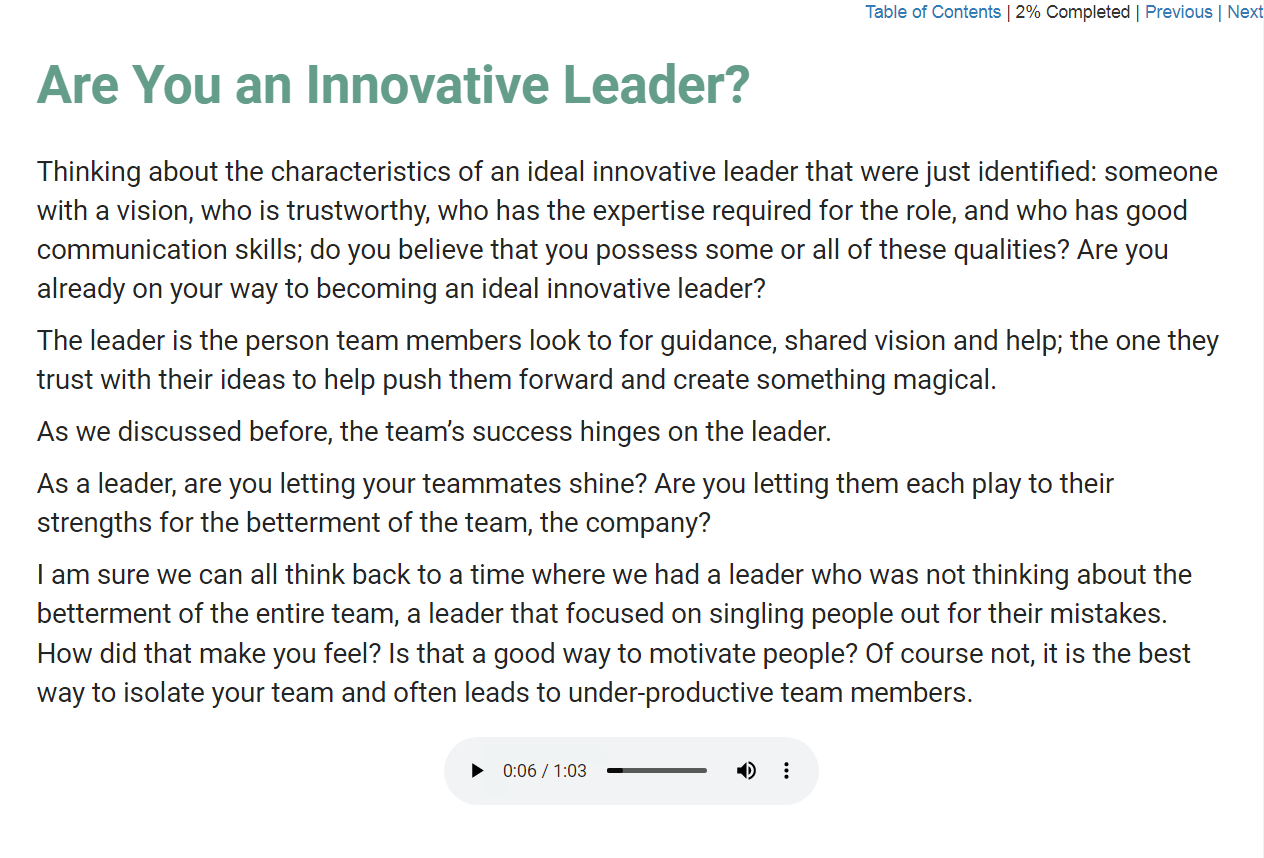Open the Table of Contents link
Image resolution: width=1264 pixels, height=858 pixels.
[933, 12]
